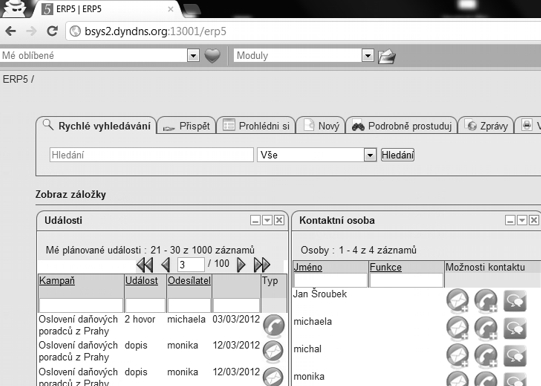
Task: Click the Hledání search button
Action: [397, 155]
